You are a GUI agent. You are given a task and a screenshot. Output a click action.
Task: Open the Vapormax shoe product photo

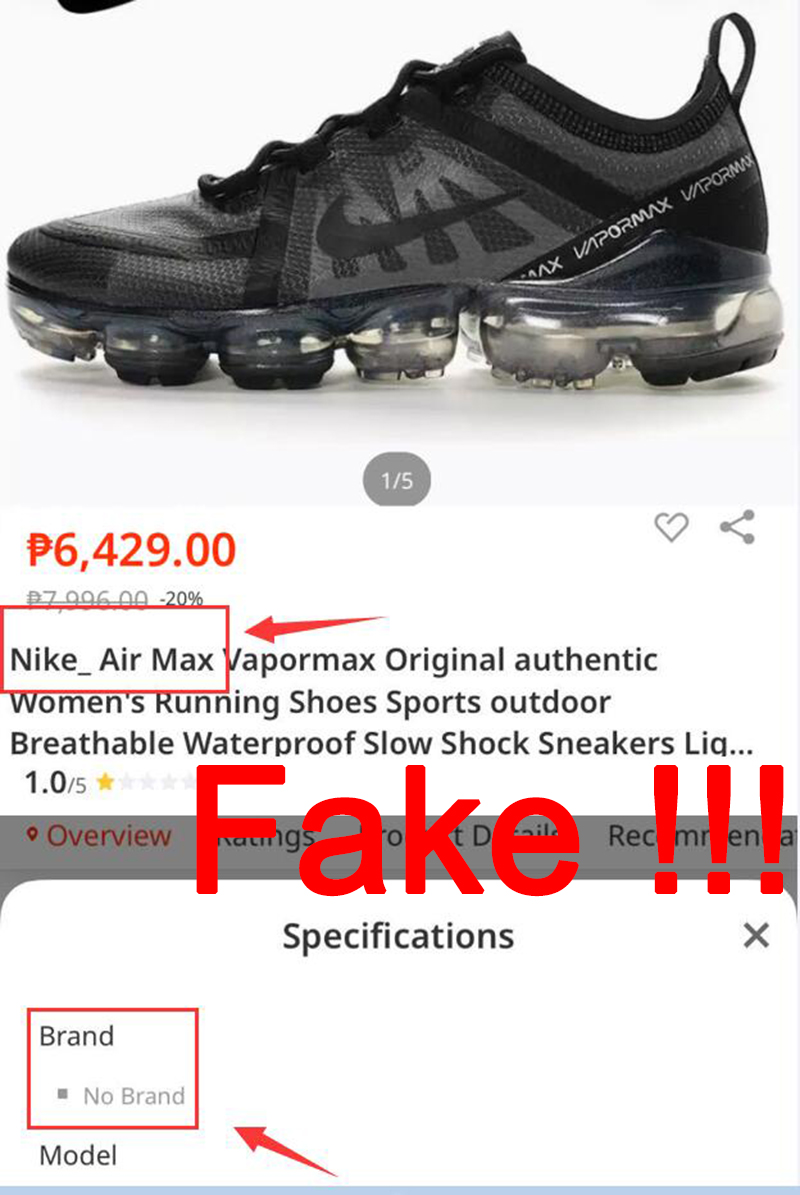tap(396, 206)
